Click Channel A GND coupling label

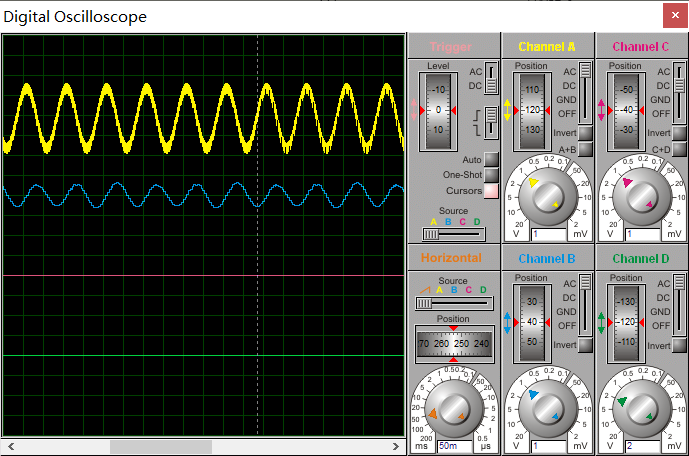click(x=566, y=100)
